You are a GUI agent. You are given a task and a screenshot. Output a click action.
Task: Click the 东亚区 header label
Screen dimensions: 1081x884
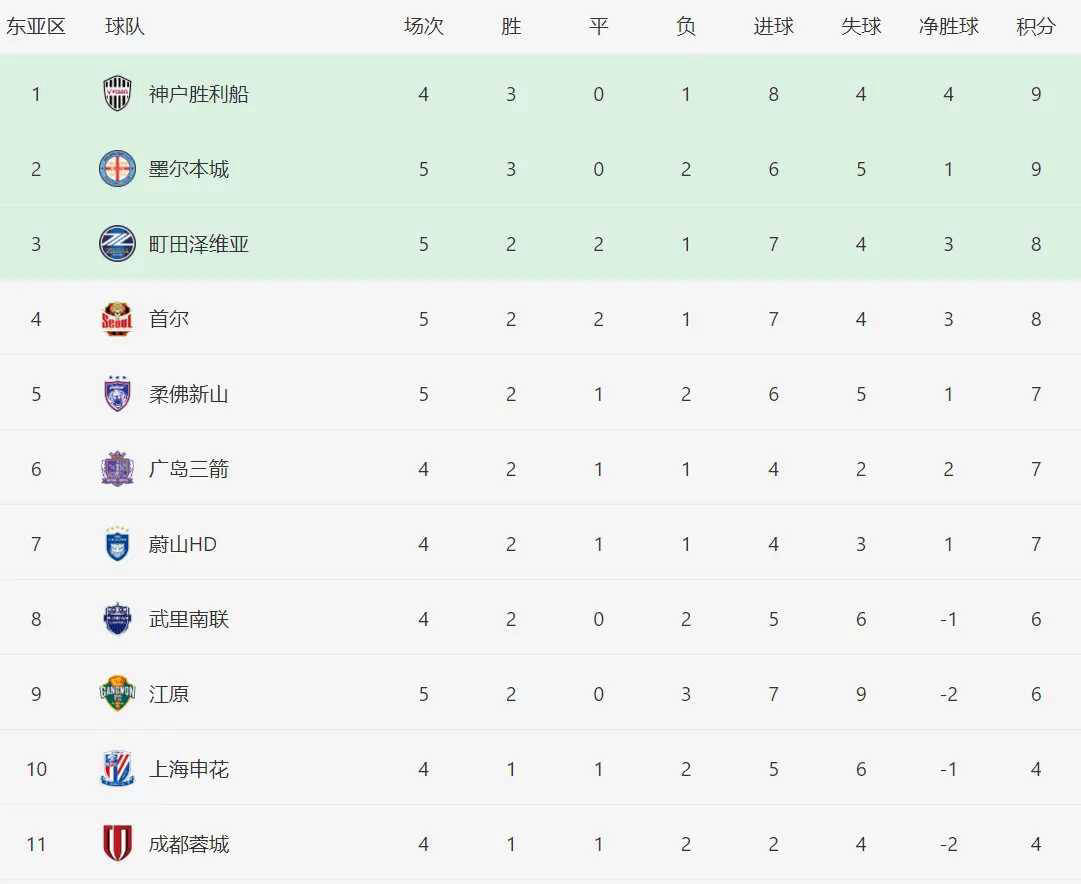36,27
